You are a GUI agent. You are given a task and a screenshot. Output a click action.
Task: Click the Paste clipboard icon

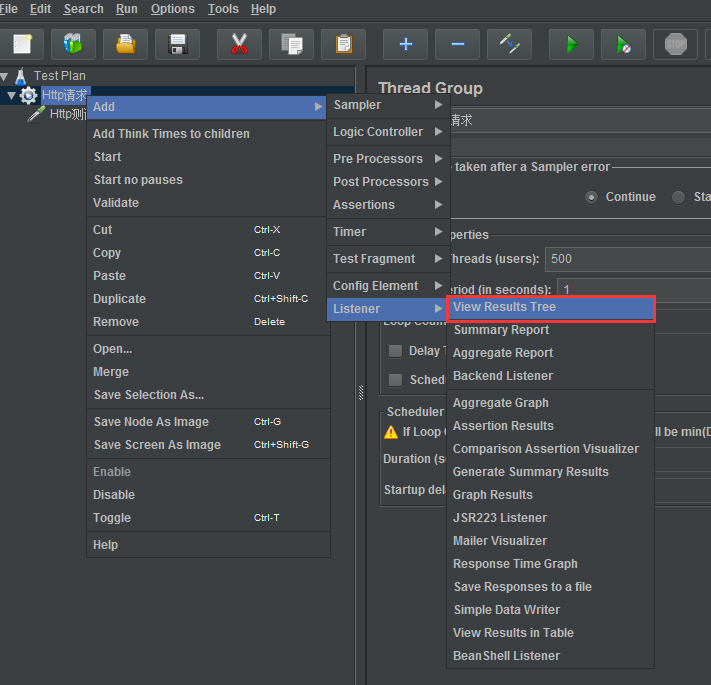pos(343,44)
